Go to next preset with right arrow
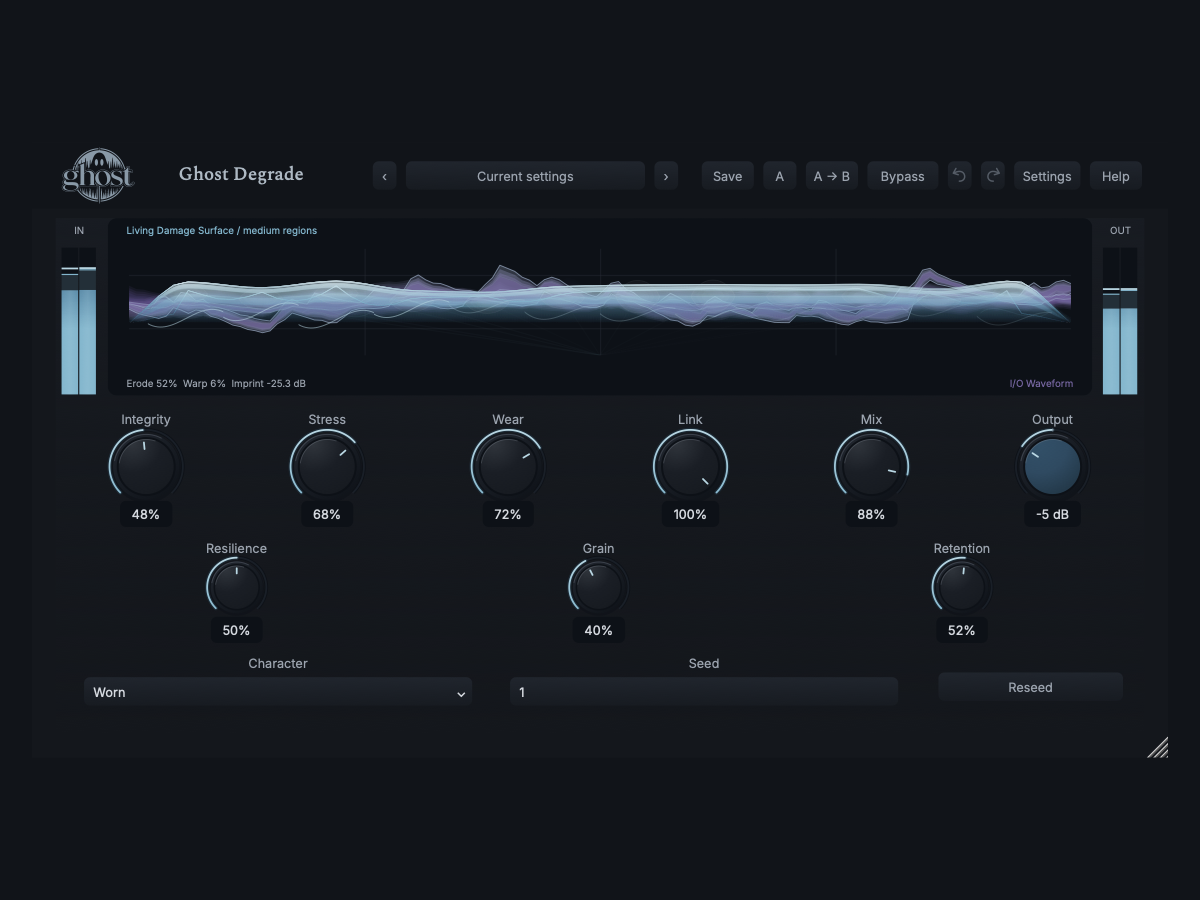Screen dimensions: 1200x900 [x=666, y=176]
